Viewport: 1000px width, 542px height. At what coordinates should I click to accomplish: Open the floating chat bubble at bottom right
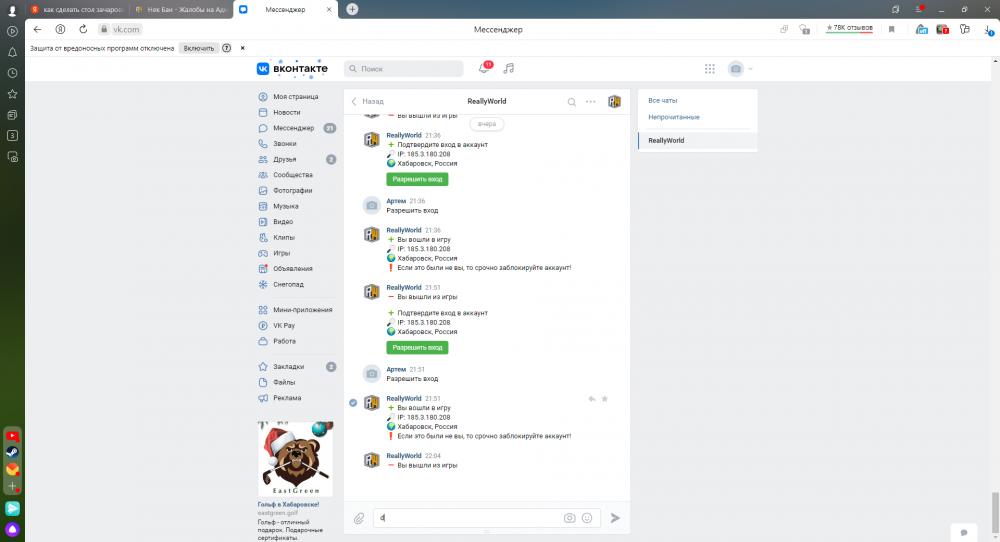pyautogui.click(x=964, y=533)
